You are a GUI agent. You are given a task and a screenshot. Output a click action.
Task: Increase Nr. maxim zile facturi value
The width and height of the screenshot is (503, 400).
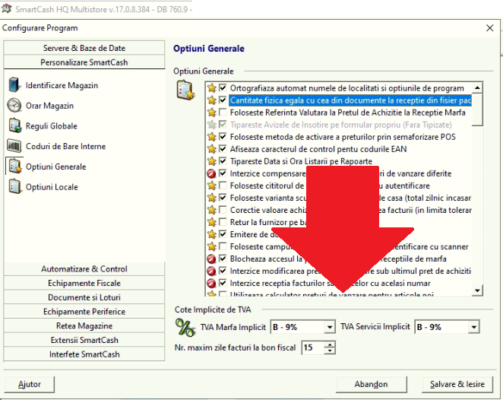click(330, 344)
